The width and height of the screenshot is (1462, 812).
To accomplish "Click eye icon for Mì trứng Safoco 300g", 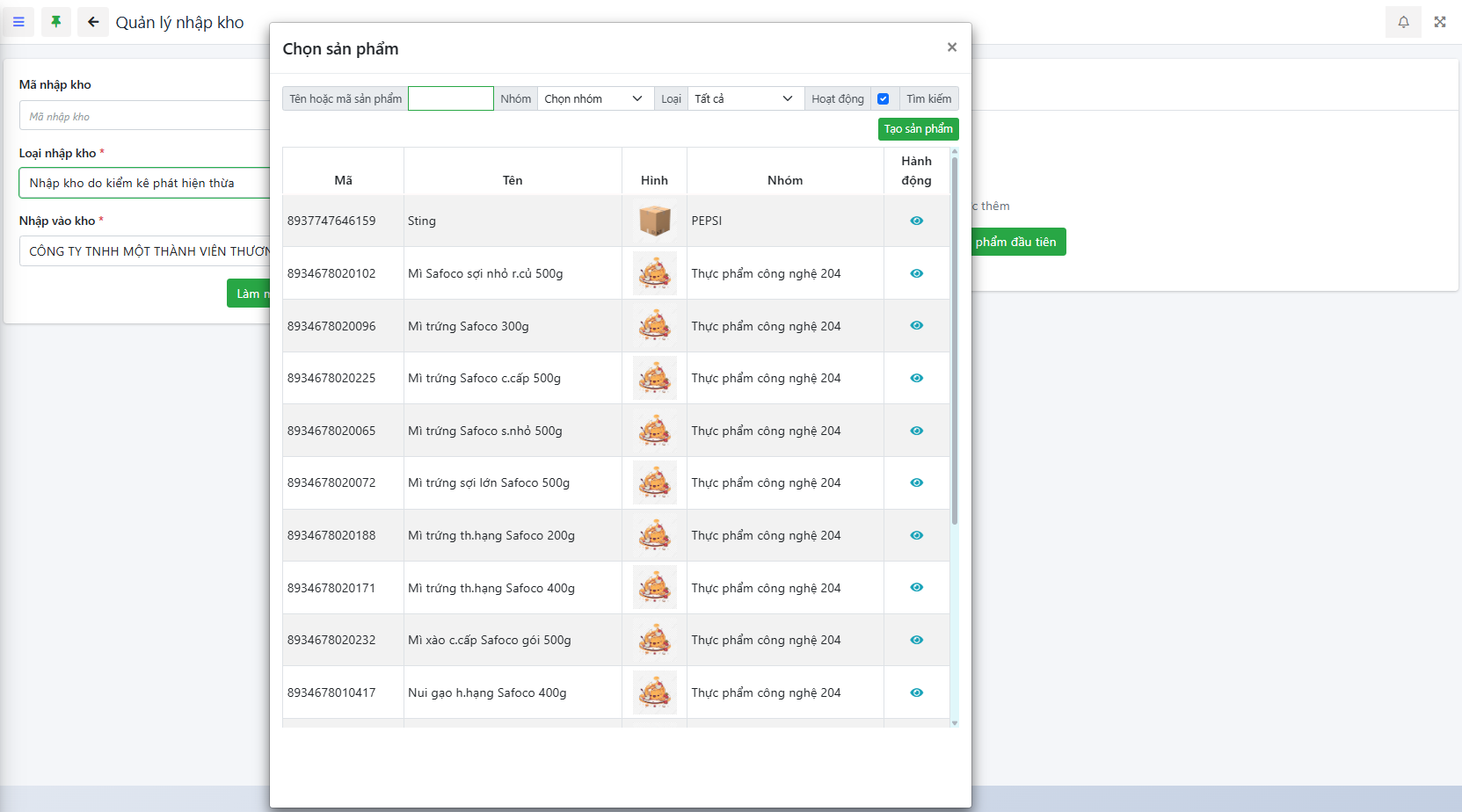I will click(916, 326).
